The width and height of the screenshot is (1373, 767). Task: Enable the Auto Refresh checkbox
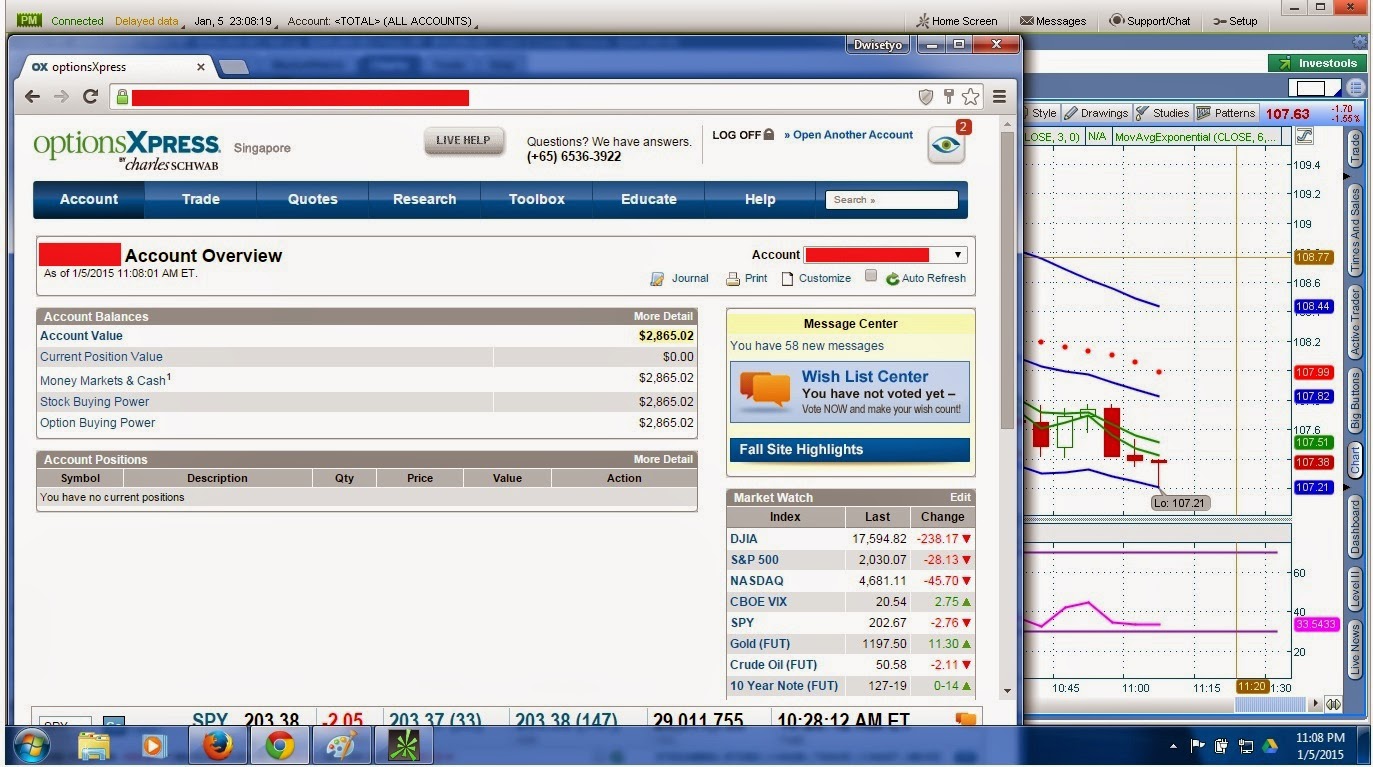871,276
